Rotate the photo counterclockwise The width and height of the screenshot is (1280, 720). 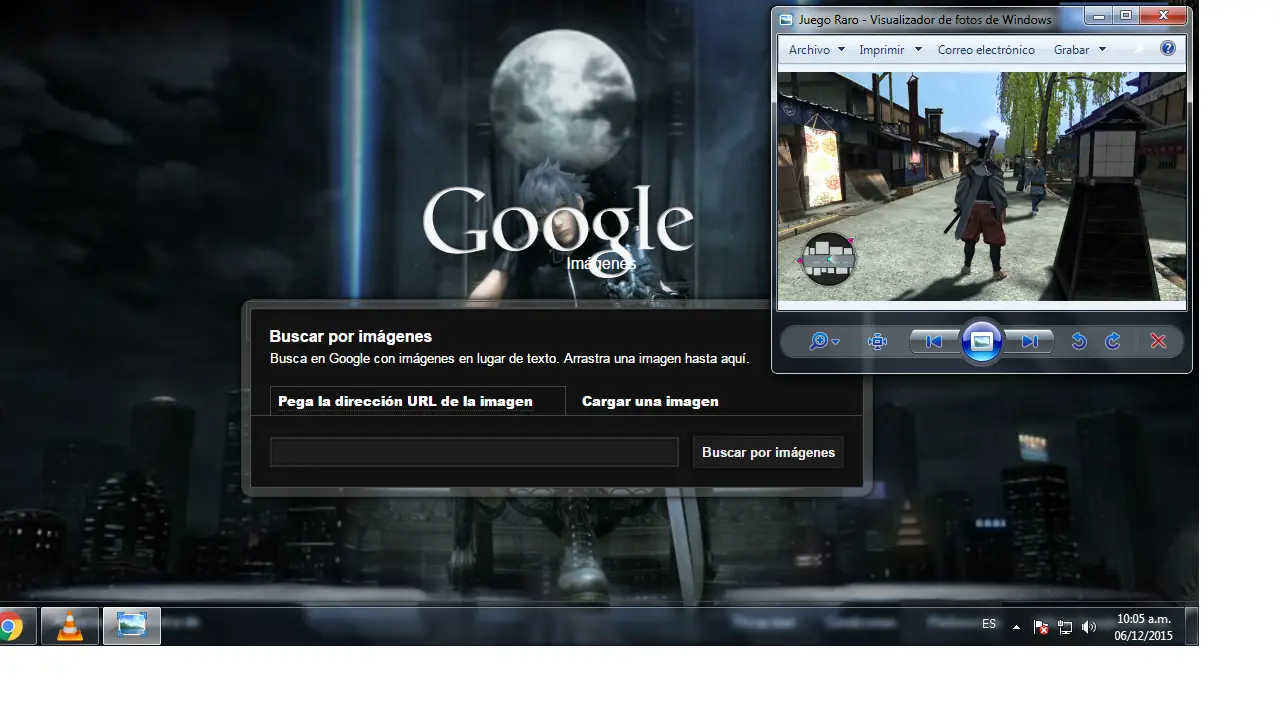click(1079, 342)
